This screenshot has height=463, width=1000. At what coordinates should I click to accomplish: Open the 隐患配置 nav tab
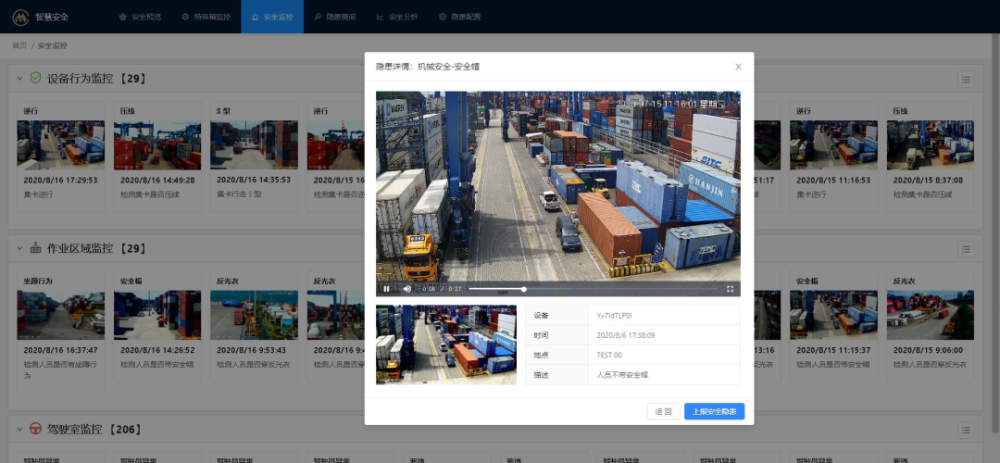click(460, 17)
